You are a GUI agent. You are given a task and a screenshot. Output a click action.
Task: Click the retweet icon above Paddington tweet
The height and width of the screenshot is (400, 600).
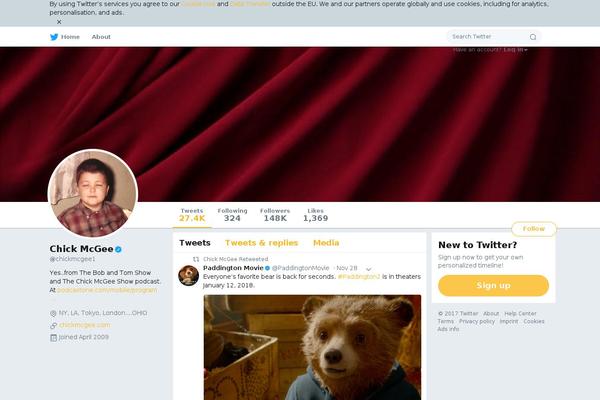[196, 259]
